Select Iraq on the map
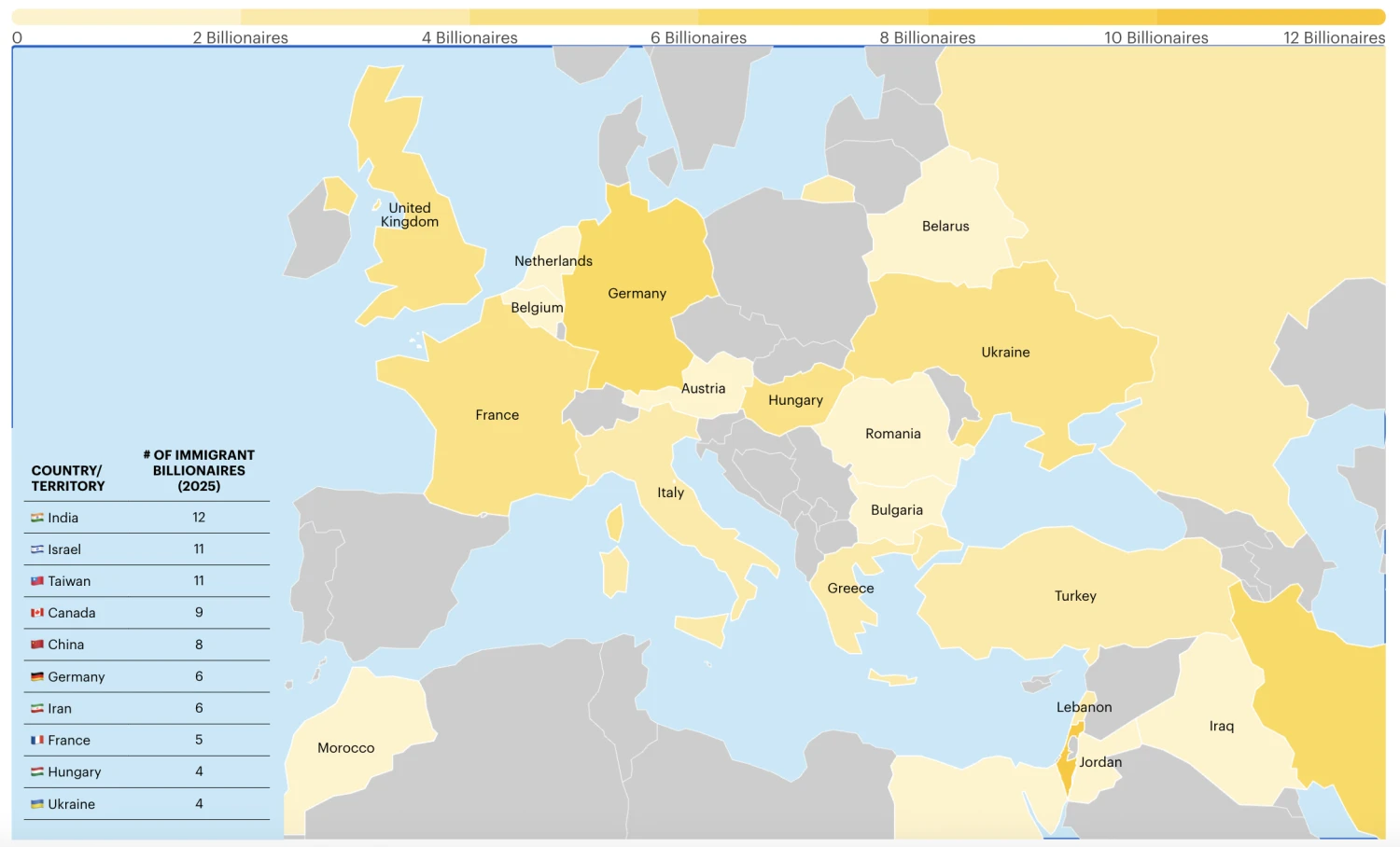The height and width of the screenshot is (847, 1400). [x=1221, y=726]
